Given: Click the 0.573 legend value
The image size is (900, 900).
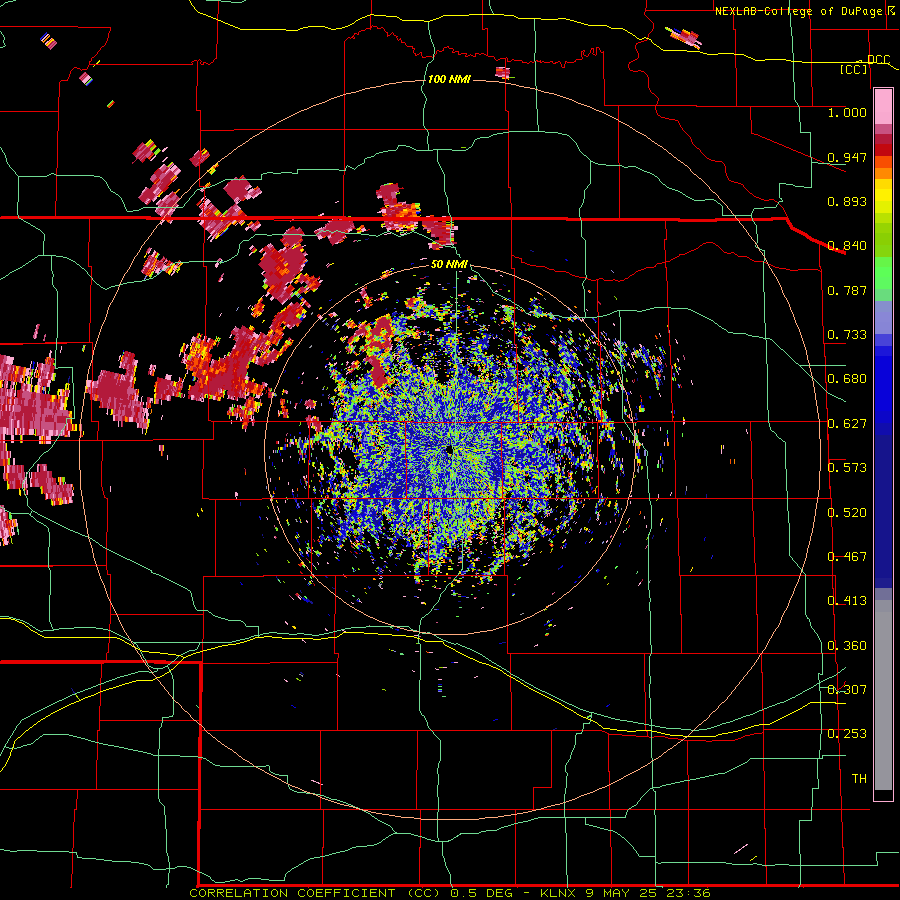Looking at the screenshot, I should click(847, 468).
